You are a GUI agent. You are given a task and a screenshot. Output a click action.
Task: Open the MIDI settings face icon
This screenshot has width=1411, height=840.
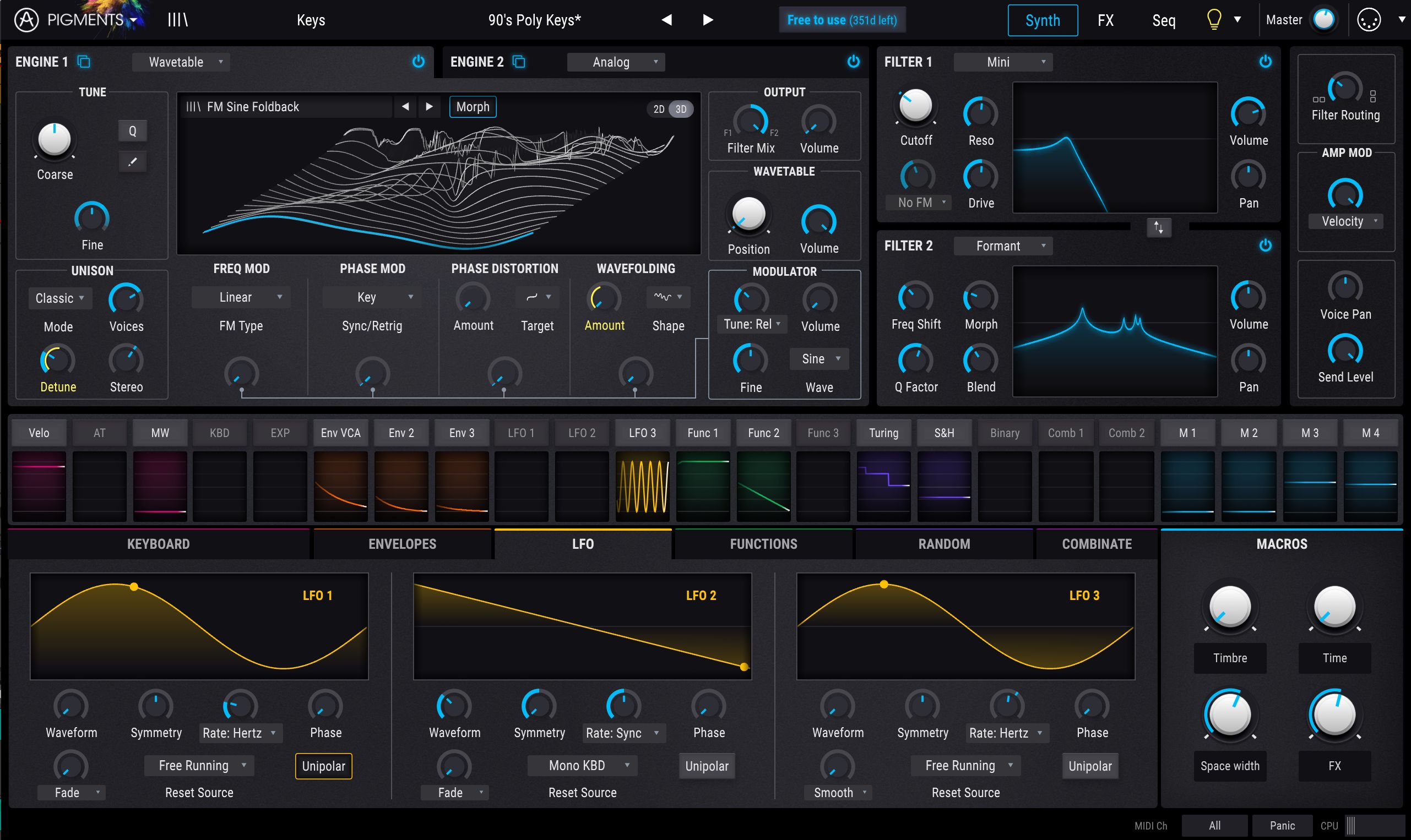(x=1369, y=20)
